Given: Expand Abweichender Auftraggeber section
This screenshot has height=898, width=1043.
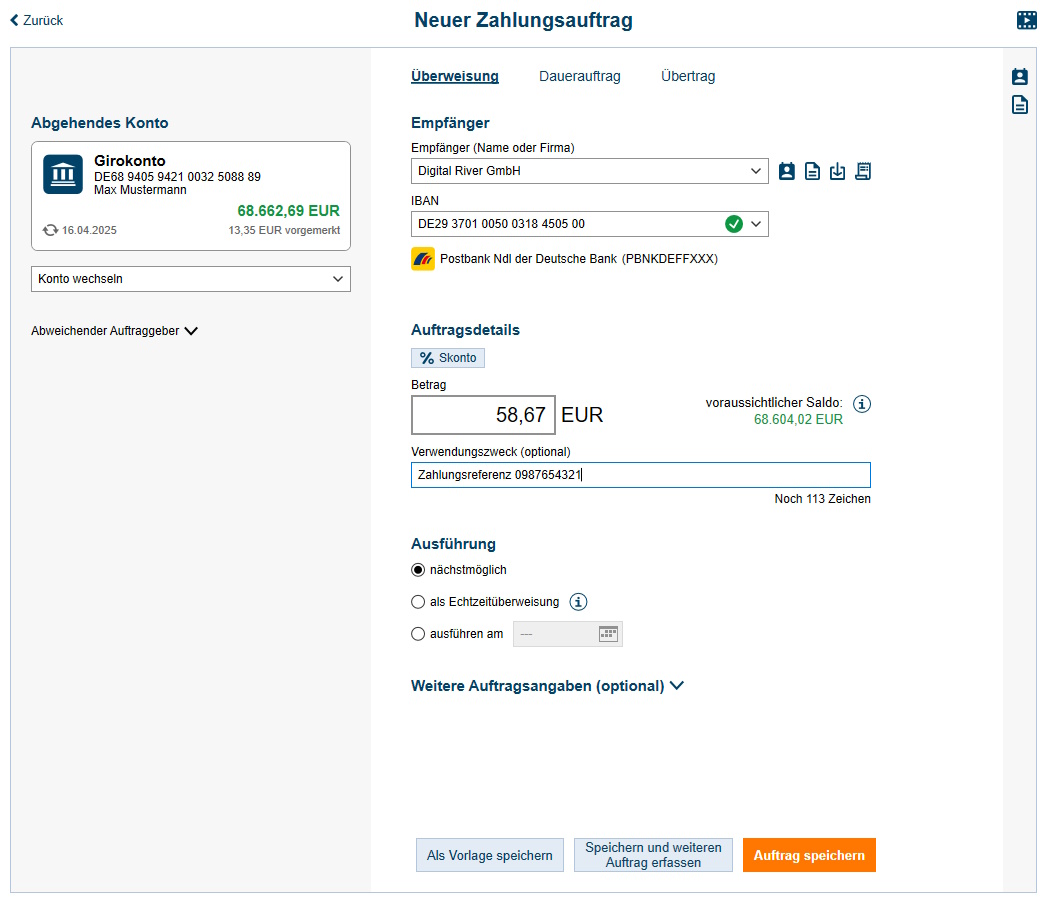Looking at the screenshot, I should (x=114, y=331).
